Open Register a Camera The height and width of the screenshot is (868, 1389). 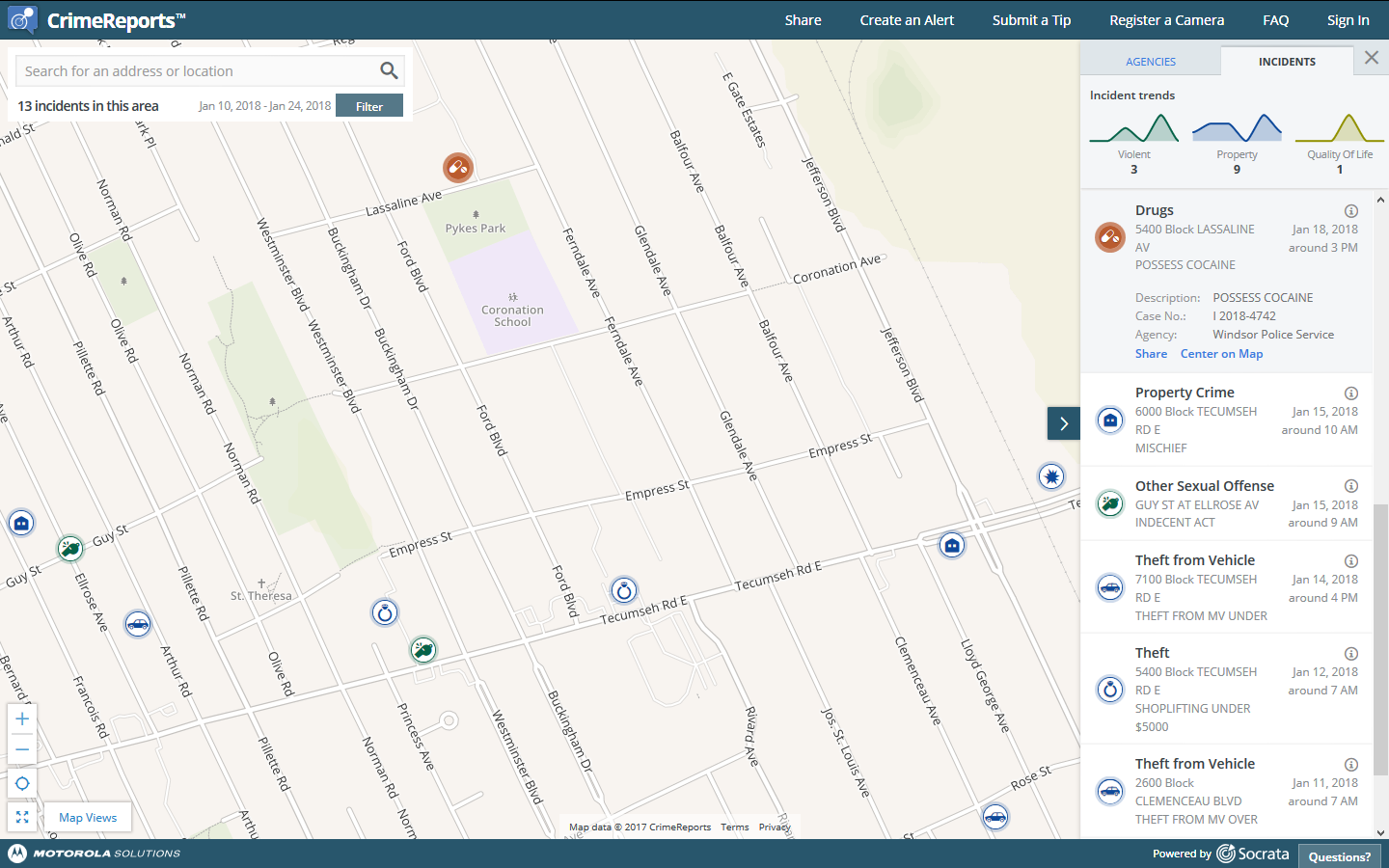(x=1166, y=20)
